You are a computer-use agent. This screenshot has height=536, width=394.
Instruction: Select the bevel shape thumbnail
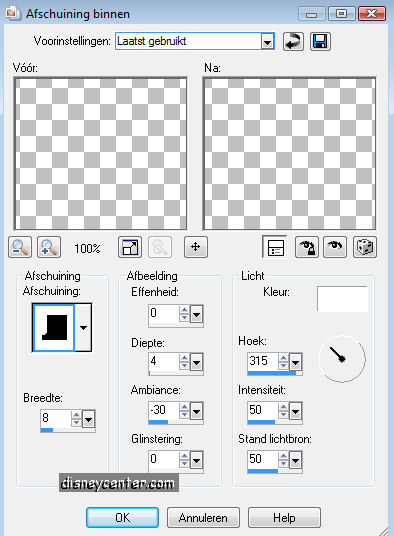pyautogui.click(x=54, y=327)
